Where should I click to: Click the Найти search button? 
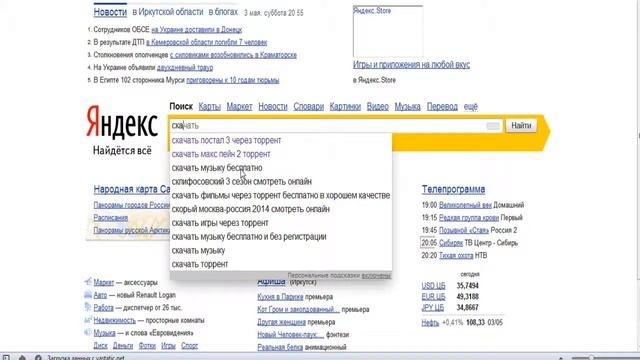coord(521,126)
